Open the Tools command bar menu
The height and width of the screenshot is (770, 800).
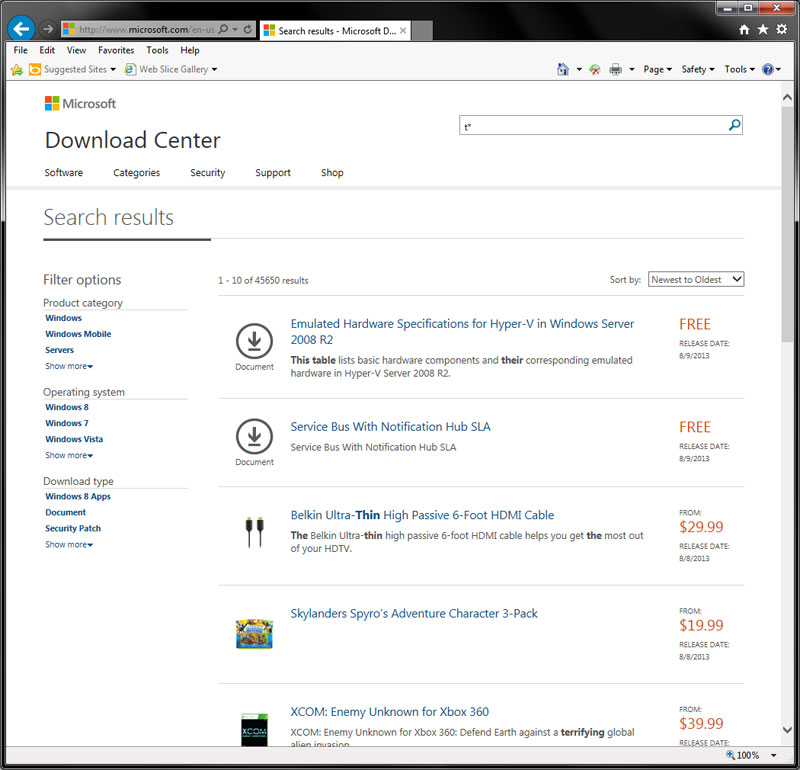coord(739,69)
